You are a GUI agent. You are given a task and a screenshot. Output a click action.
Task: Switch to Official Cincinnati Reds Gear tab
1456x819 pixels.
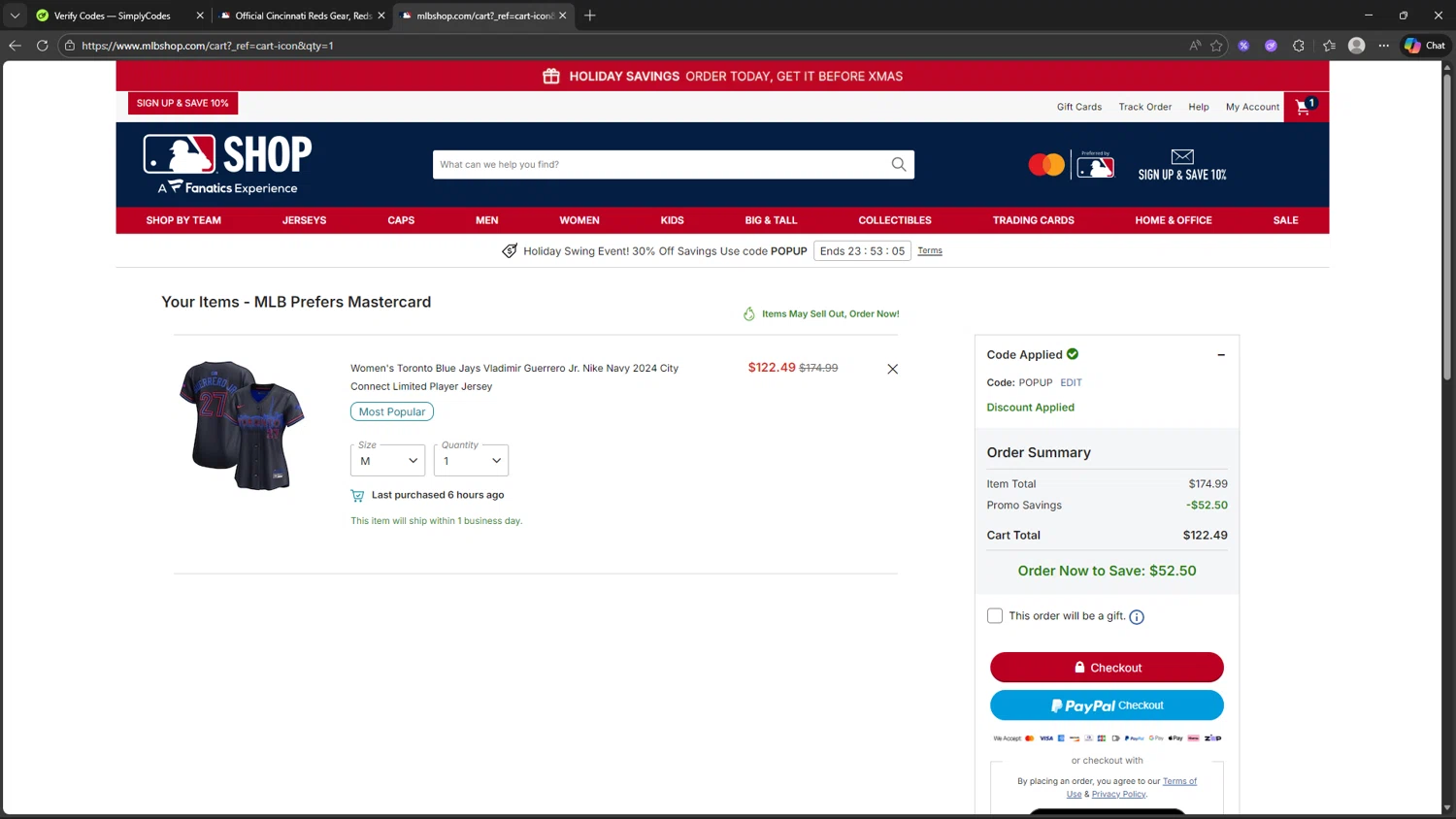(x=301, y=16)
